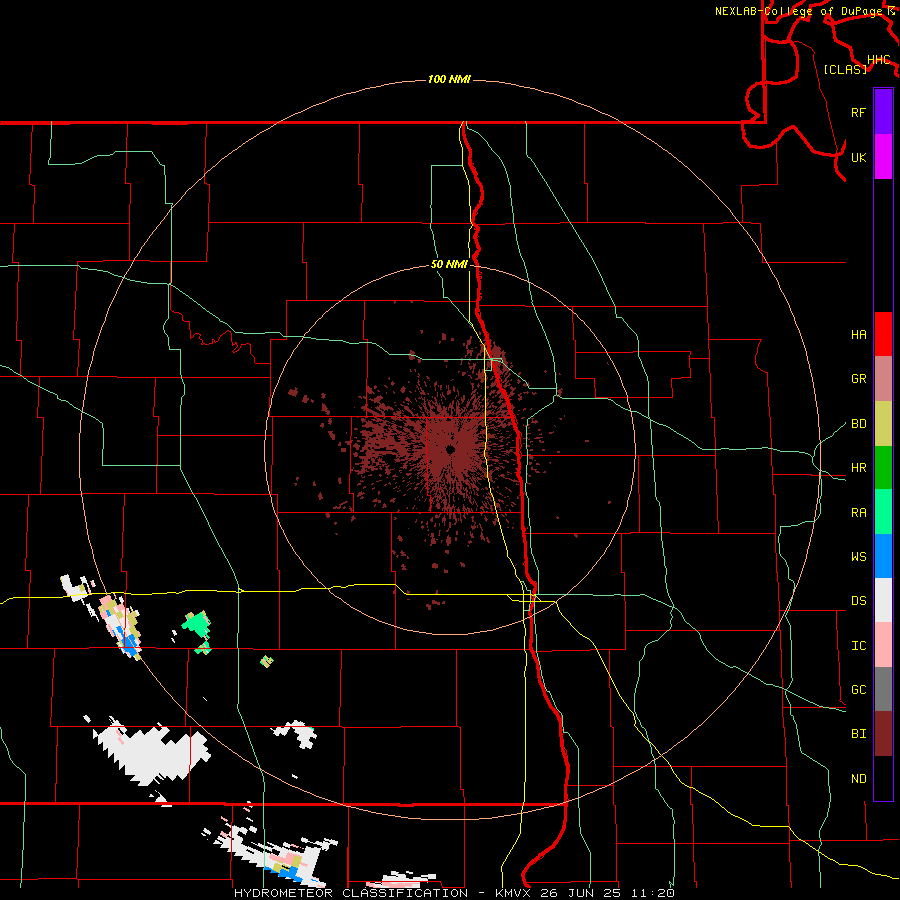Screen dimensions: 900x900
Task: Click the DS legend label
Action: tap(858, 601)
